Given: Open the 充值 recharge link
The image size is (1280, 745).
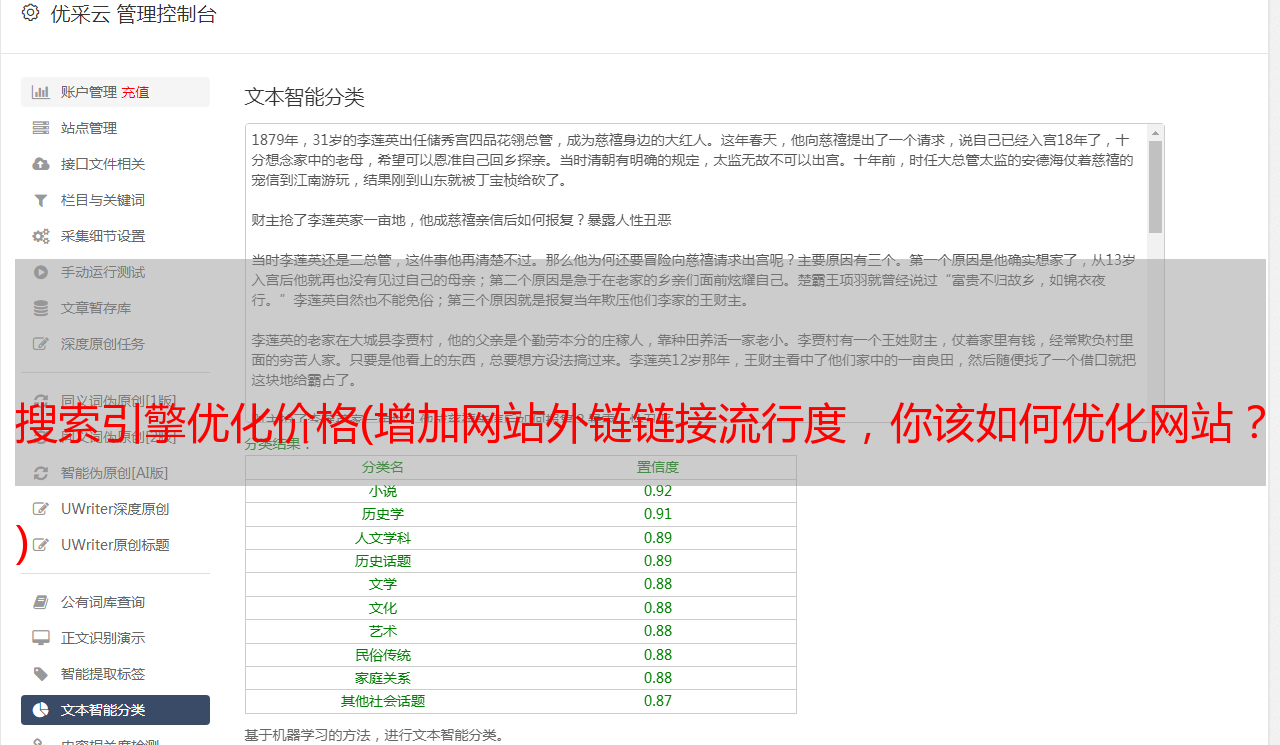Looking at the screenshot, I should click(135, 92).
